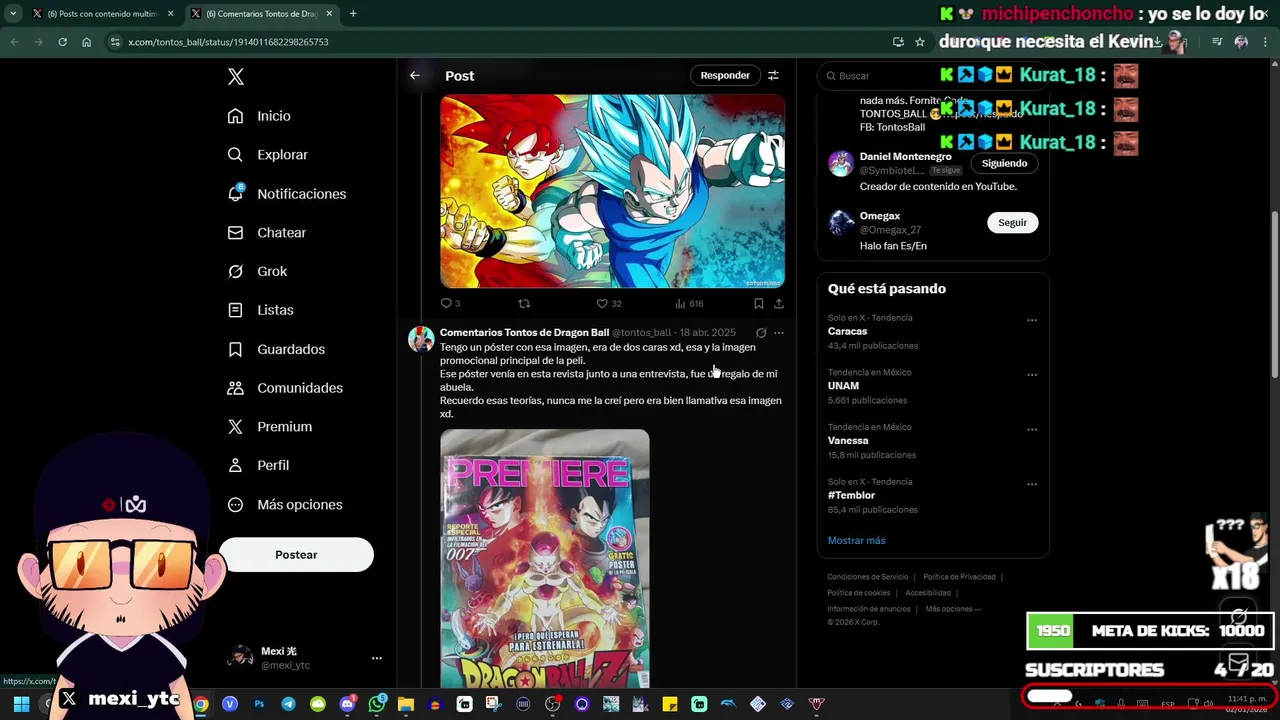Click Chrome home button

(x=87, y=42)
